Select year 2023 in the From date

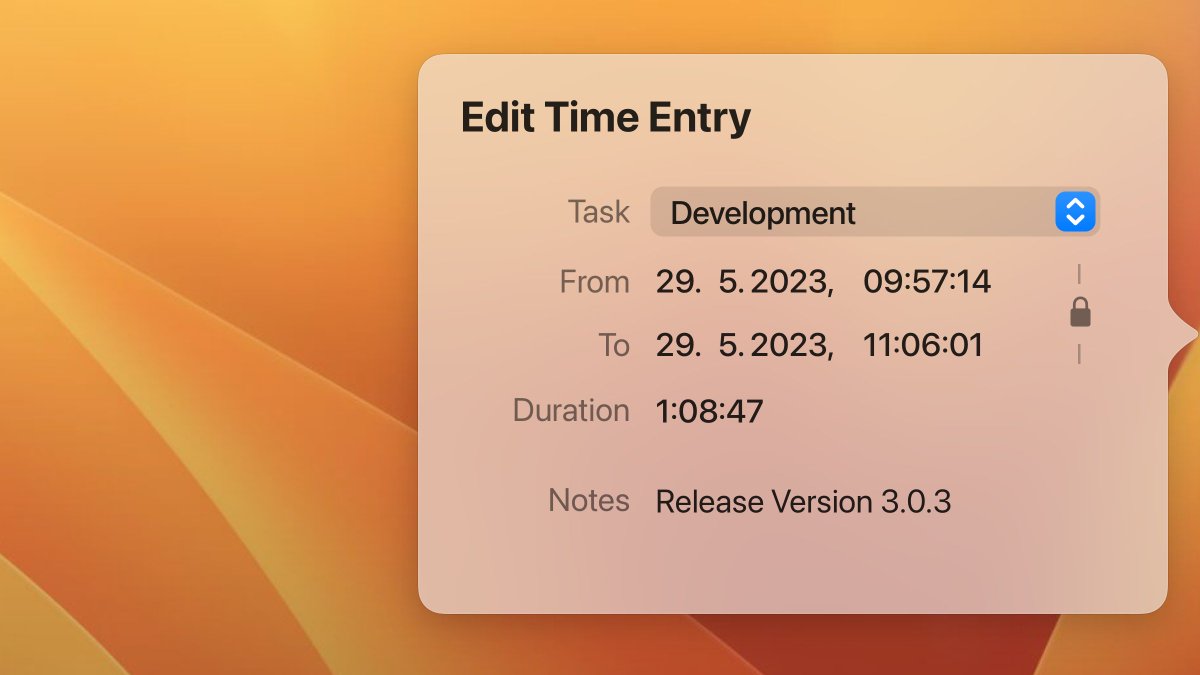click(x=788, y=282)
